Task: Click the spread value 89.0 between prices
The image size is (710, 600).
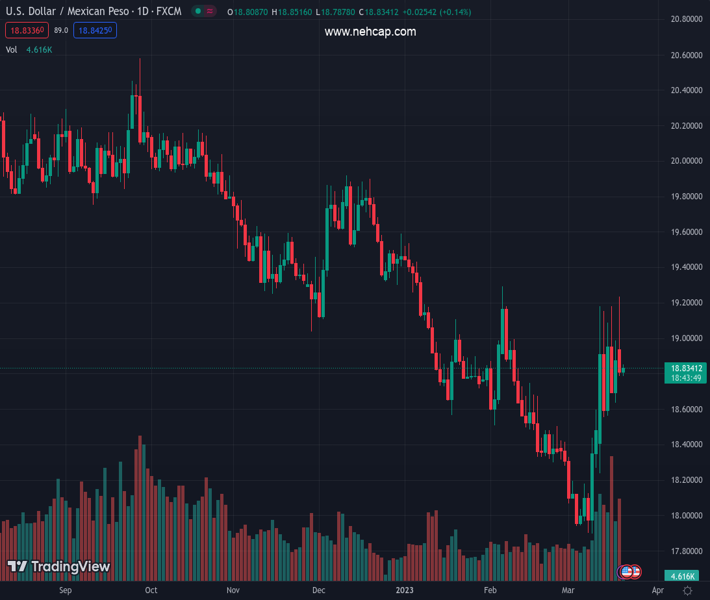Action: [x=61, y=31]
